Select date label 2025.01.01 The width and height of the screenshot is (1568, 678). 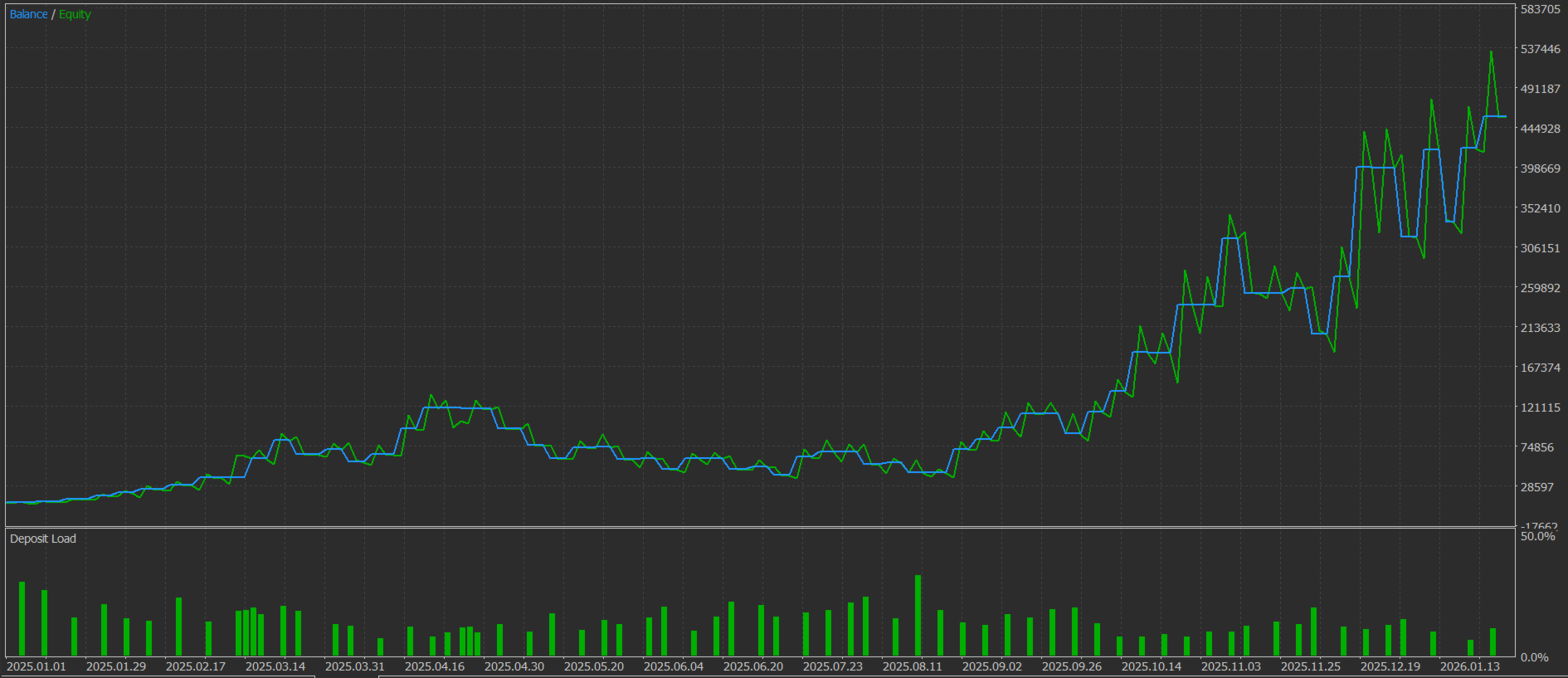(x=37, y=666)
